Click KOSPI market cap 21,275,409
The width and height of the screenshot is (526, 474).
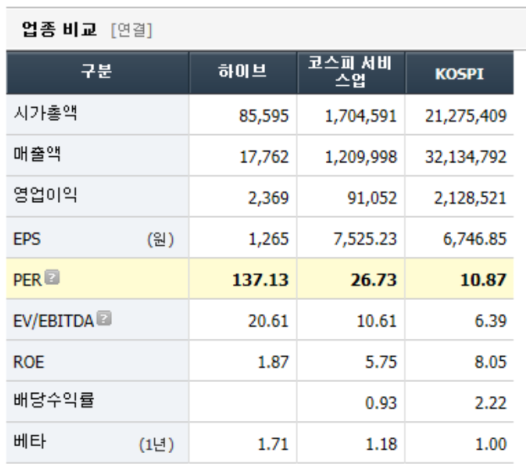pos(466,116)
